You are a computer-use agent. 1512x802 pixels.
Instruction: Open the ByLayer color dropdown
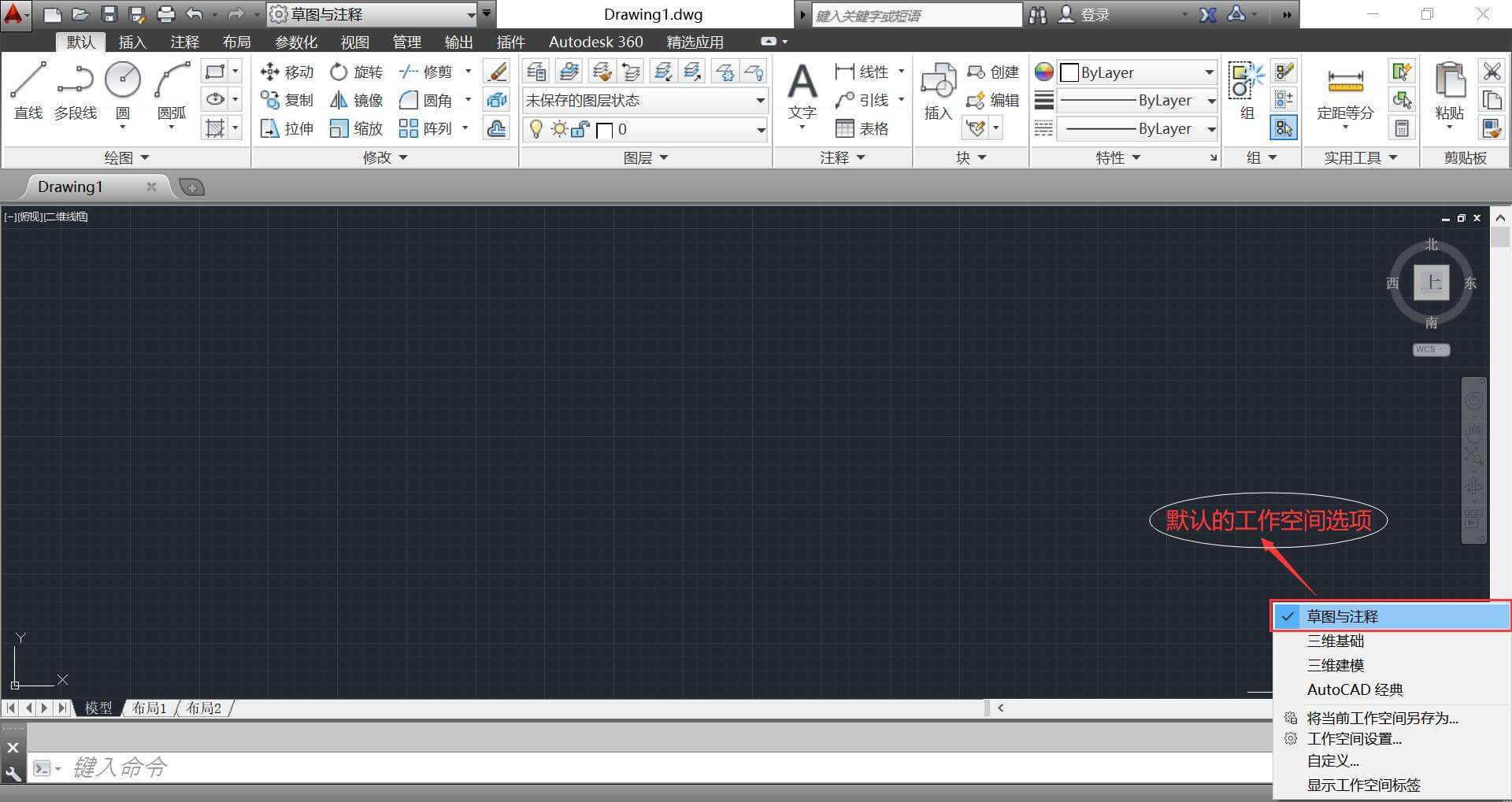[1138, 72]
